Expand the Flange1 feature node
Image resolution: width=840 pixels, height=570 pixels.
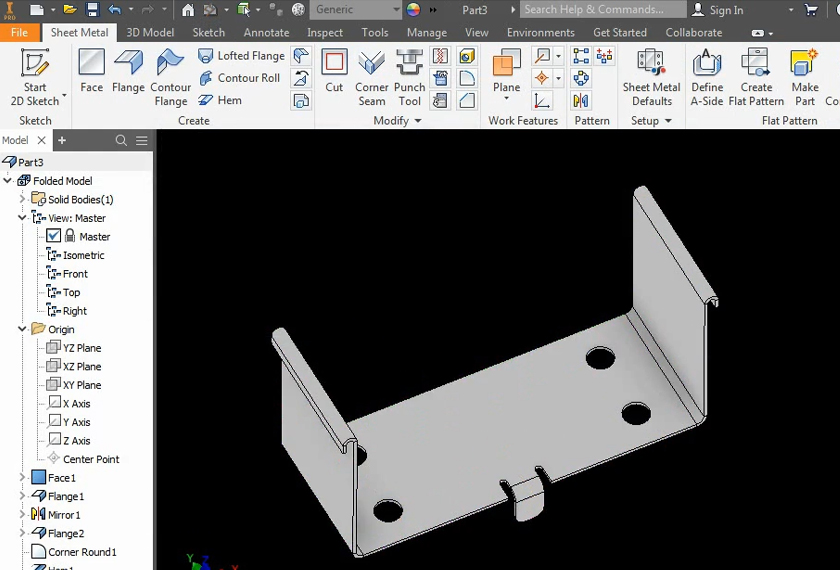pos(22,497)
